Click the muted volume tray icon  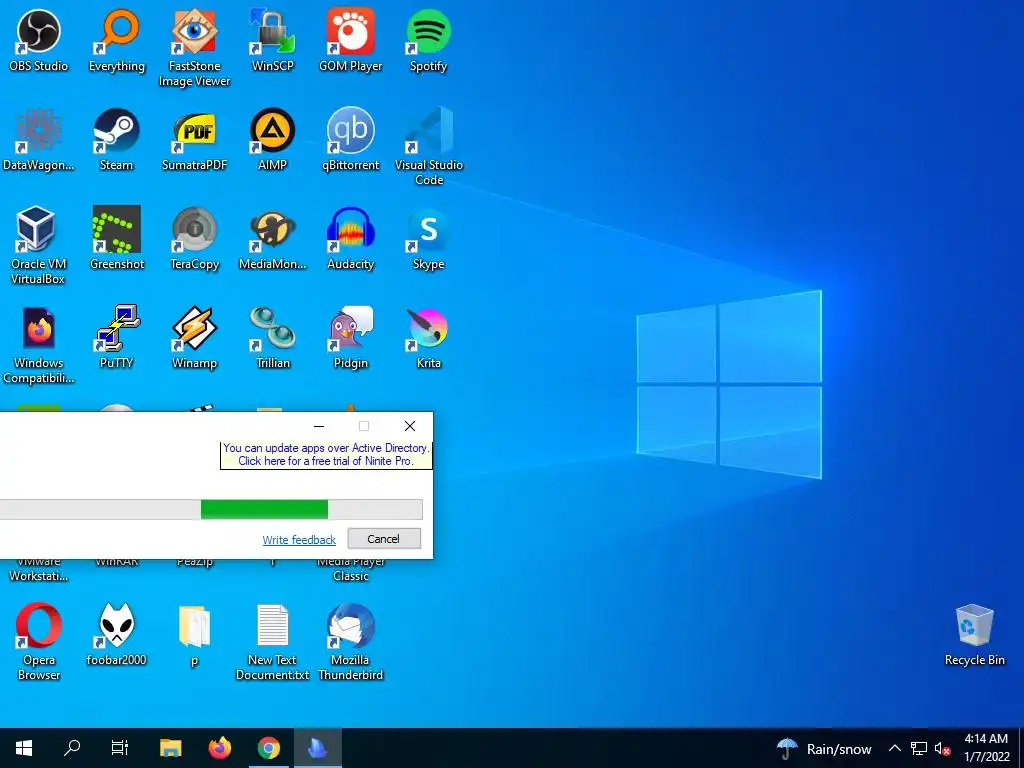942,748
